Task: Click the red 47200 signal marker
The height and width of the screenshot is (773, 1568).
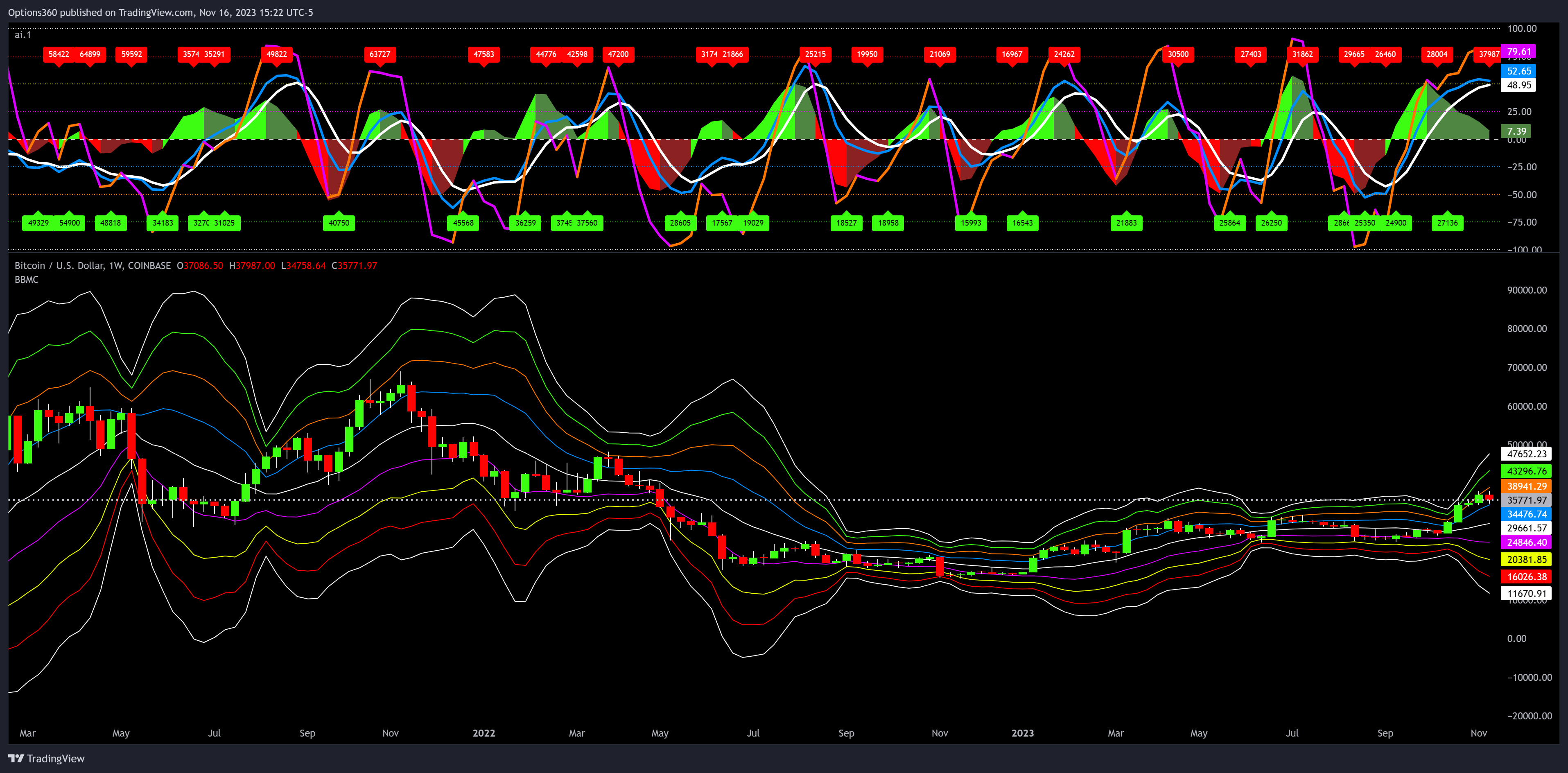Action: pyautogui.click(x=619, y=54)
